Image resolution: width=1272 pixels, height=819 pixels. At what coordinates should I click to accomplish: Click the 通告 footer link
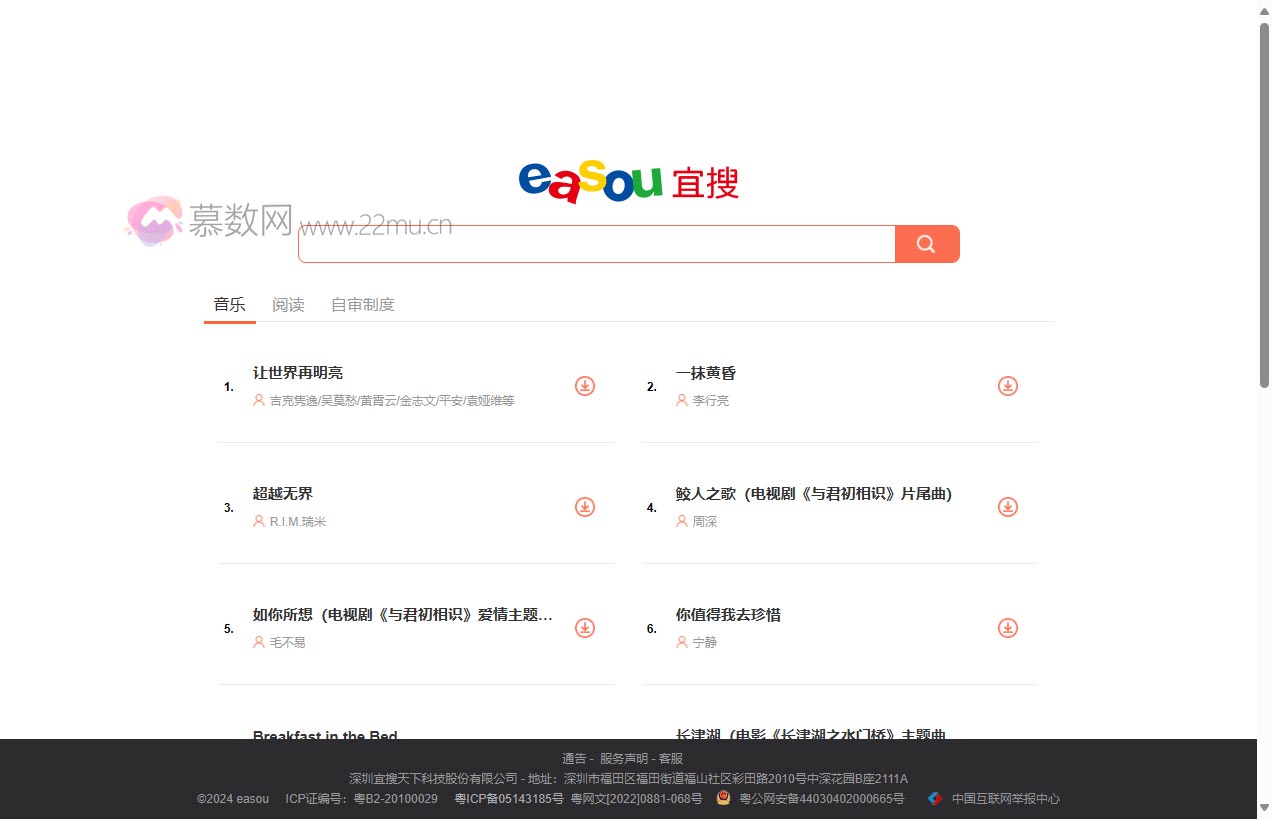click(x=574, y=757)
